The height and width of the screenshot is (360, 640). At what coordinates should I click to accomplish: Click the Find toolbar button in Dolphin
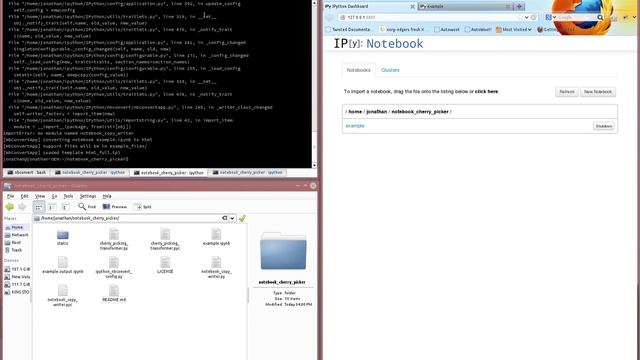coord(87,207)
